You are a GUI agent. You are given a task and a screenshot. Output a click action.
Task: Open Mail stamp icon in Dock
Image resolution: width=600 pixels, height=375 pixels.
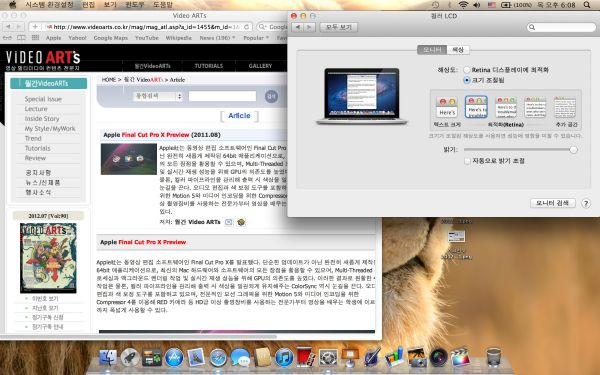196,358
